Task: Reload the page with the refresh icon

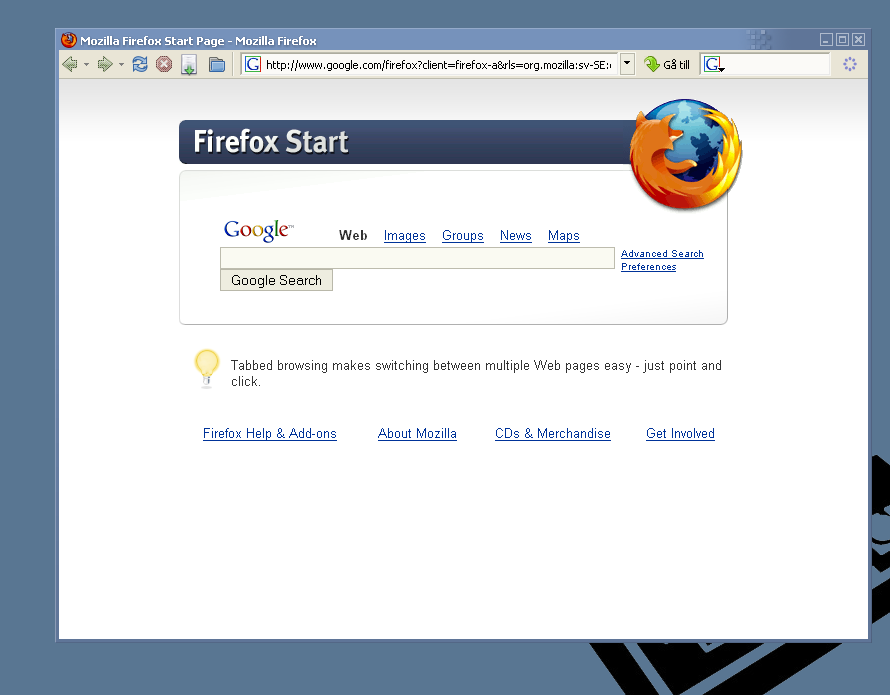Action: click(140, 64)
